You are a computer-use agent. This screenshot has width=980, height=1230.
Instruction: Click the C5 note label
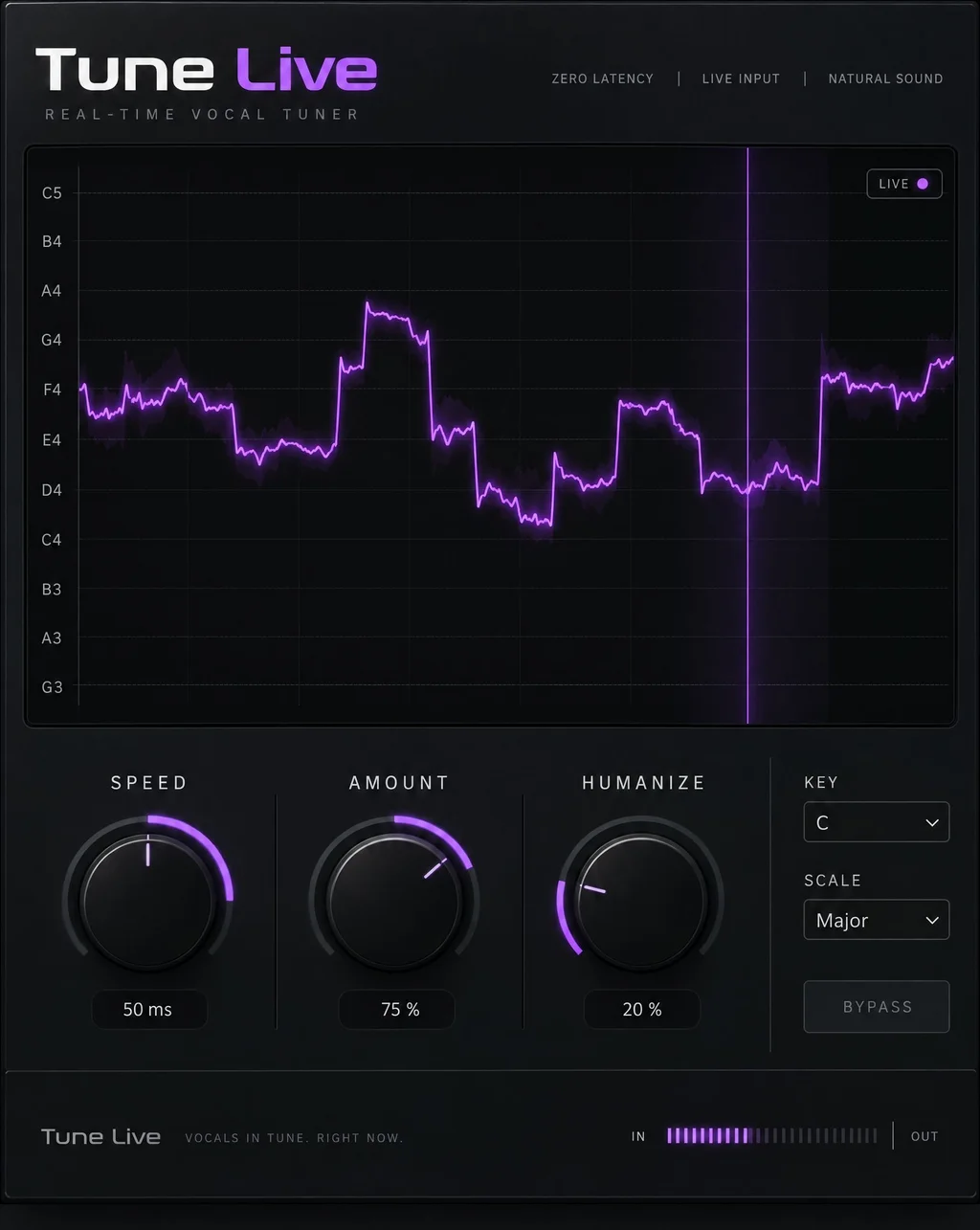pyautogui.click(x=52, y=193)
